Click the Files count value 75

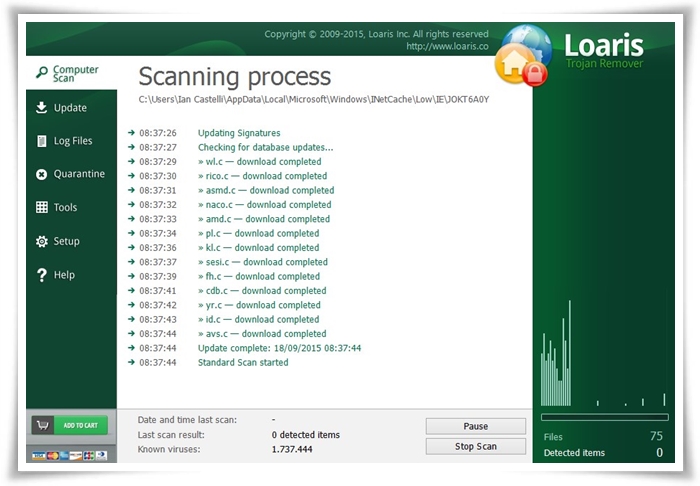656,436
